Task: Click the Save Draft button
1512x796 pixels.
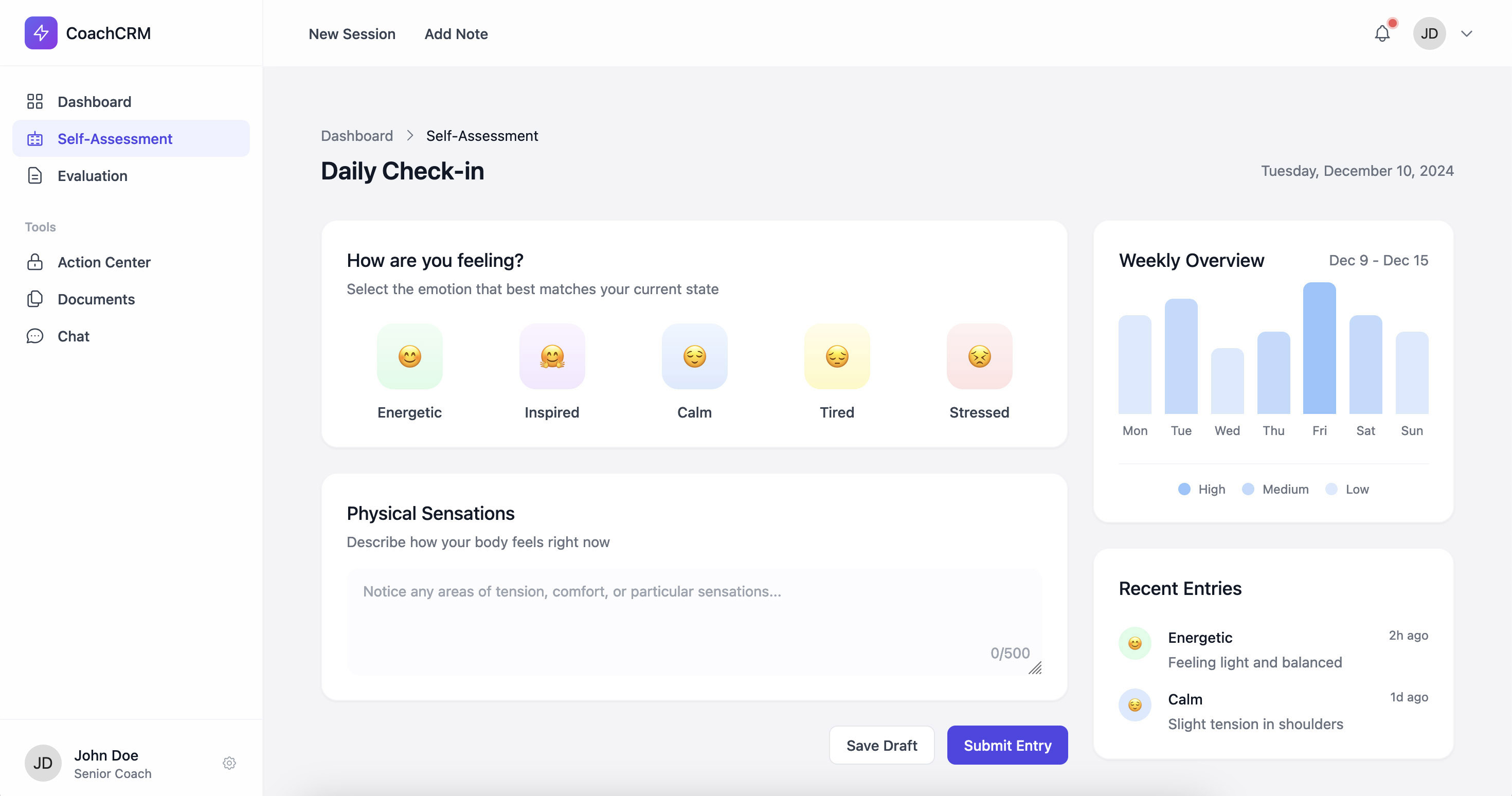Action: pyautogui.click(x=881, y=745)
